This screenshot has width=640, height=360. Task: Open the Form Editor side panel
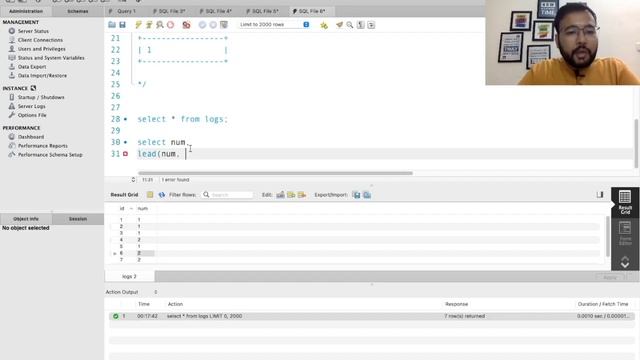tap(625, 233)
